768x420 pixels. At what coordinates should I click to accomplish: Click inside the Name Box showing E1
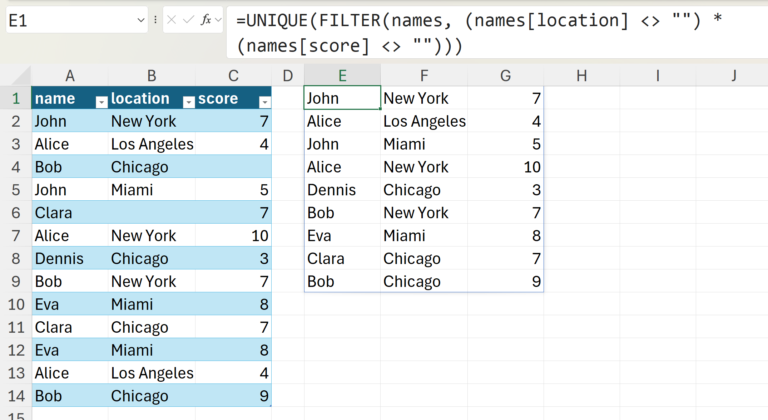[x=70, y=20]
